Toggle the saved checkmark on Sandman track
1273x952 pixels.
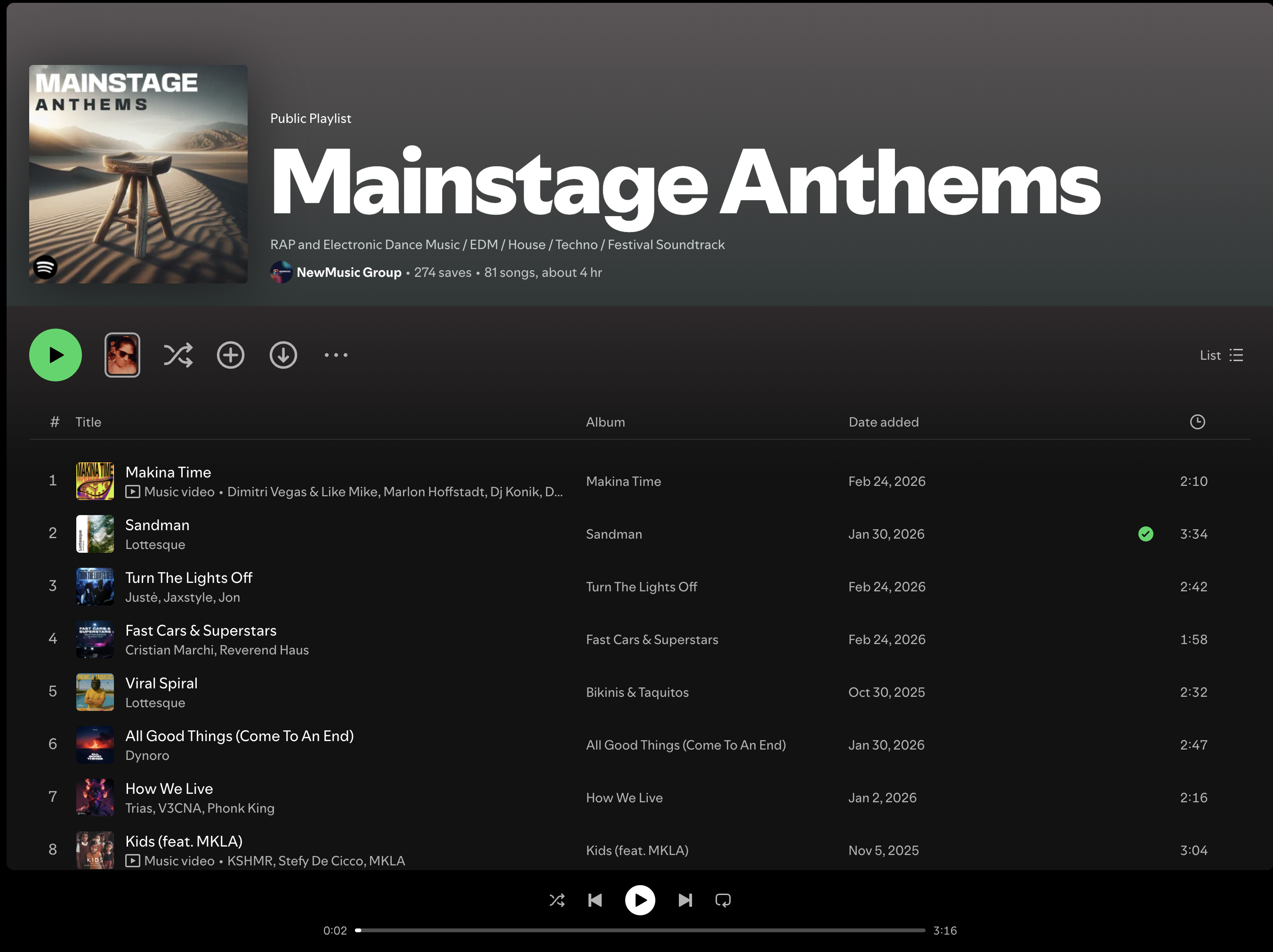coord(1145,534)
